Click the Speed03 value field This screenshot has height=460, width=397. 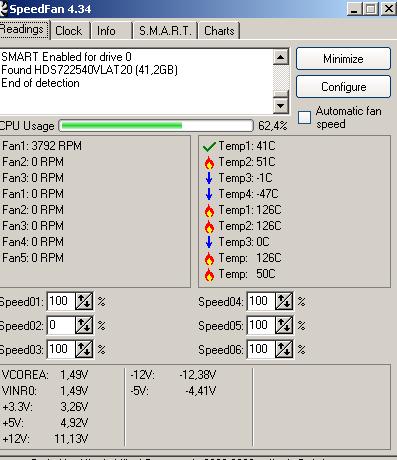61,349
